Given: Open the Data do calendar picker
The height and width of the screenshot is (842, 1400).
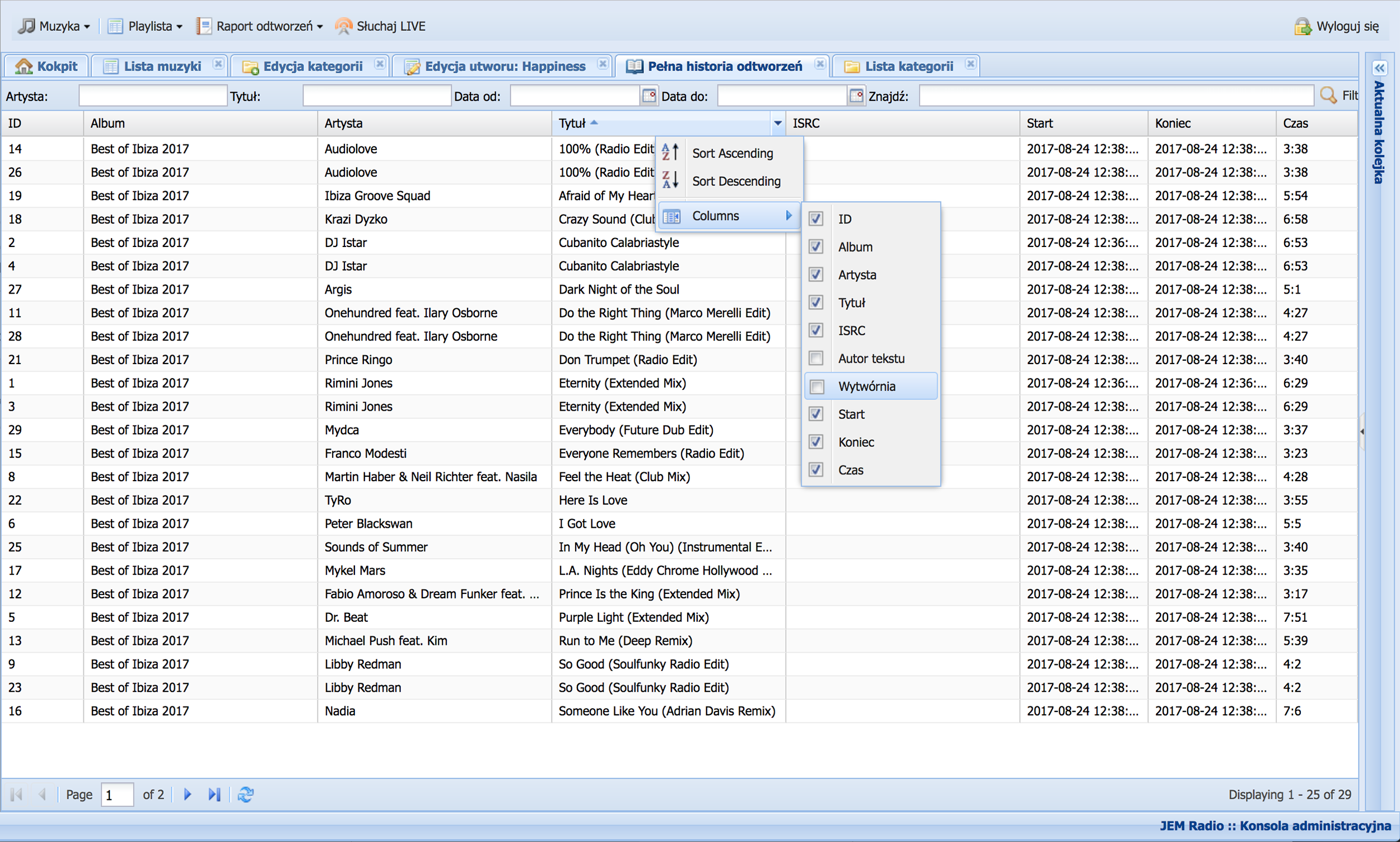Looking at the screenshot, I should [x=856, y=95].
